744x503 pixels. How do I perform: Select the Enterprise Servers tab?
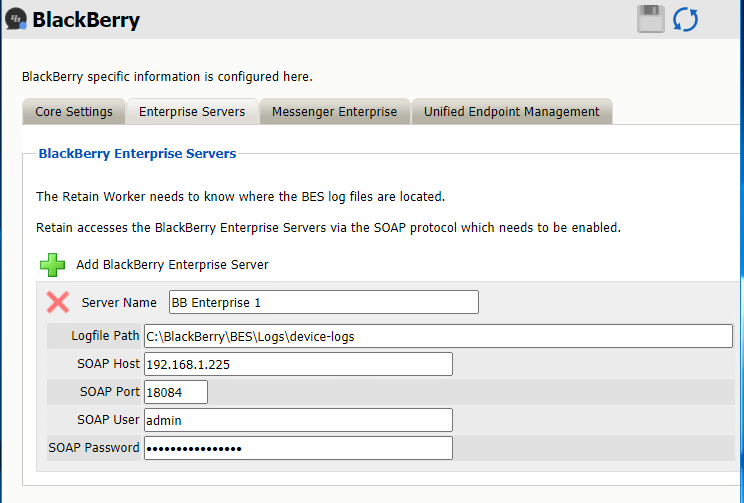tap(192, 112)
